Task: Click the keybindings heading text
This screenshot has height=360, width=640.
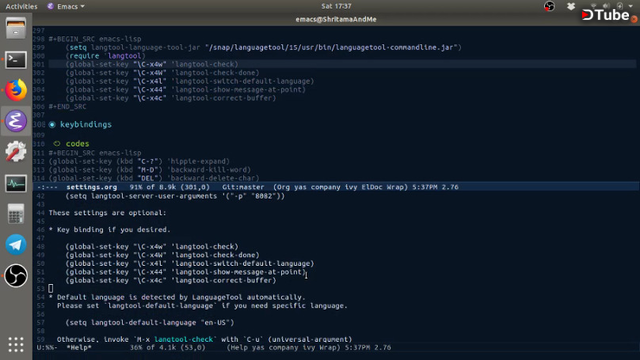Action: pos(86,124)
